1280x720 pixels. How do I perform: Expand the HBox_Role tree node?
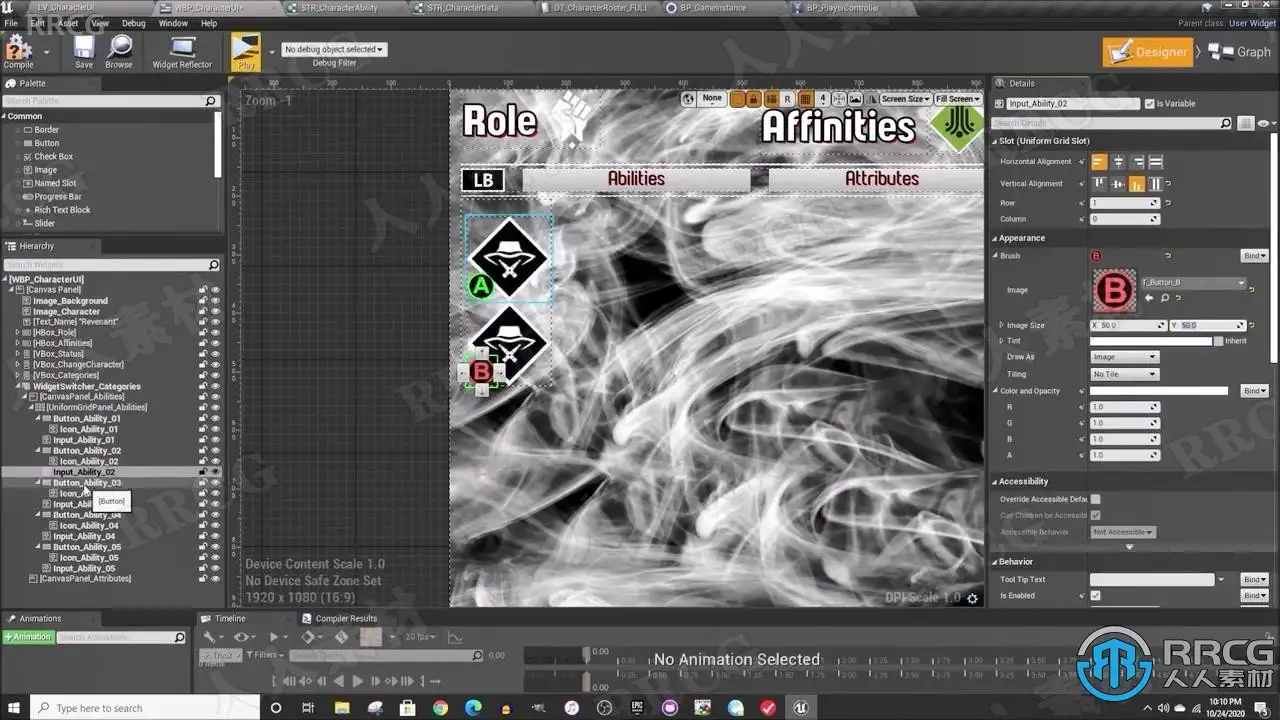[15, 333]
